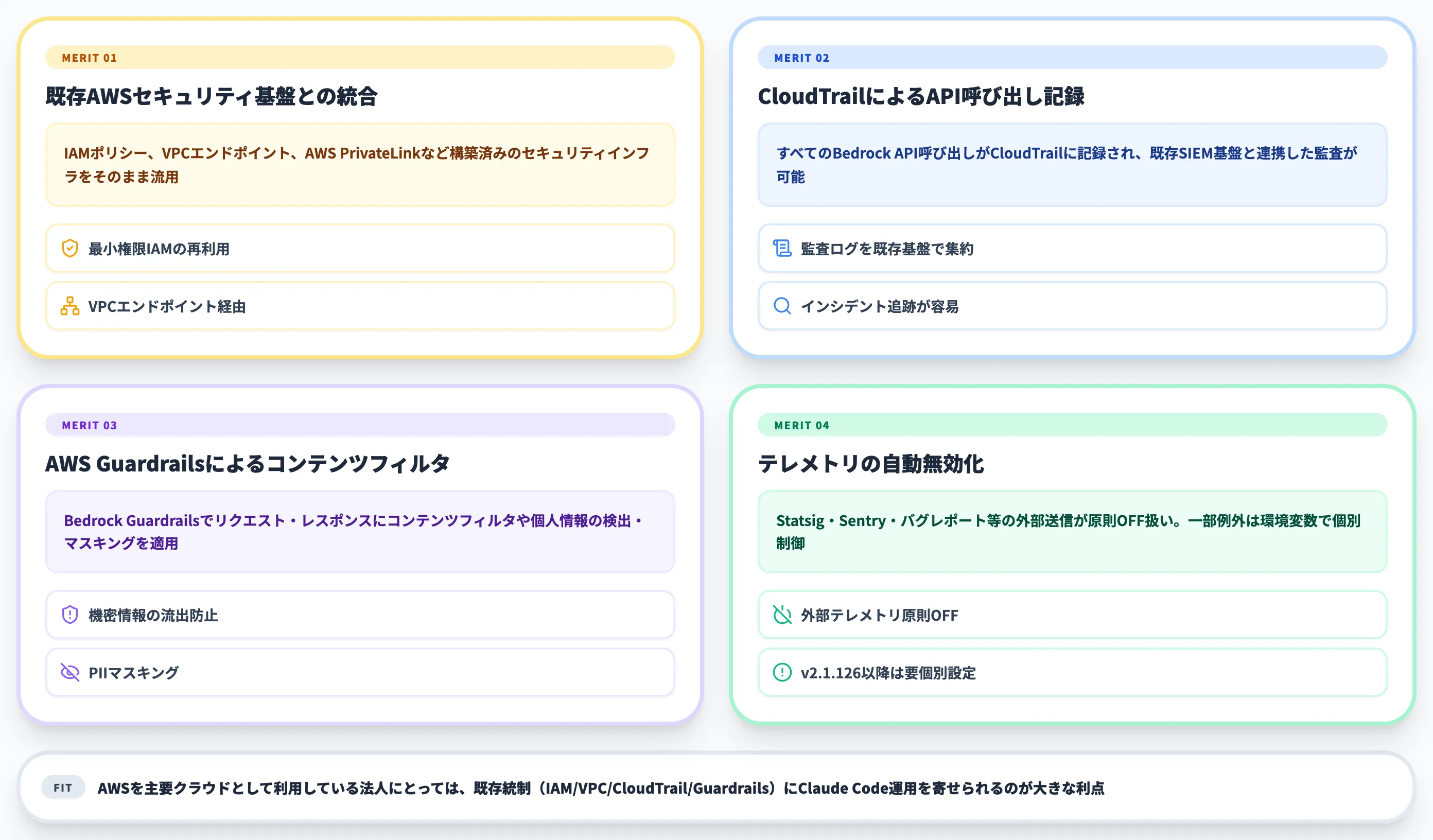Click the text 最小権限IAMの再利用

tap(159, 249)
